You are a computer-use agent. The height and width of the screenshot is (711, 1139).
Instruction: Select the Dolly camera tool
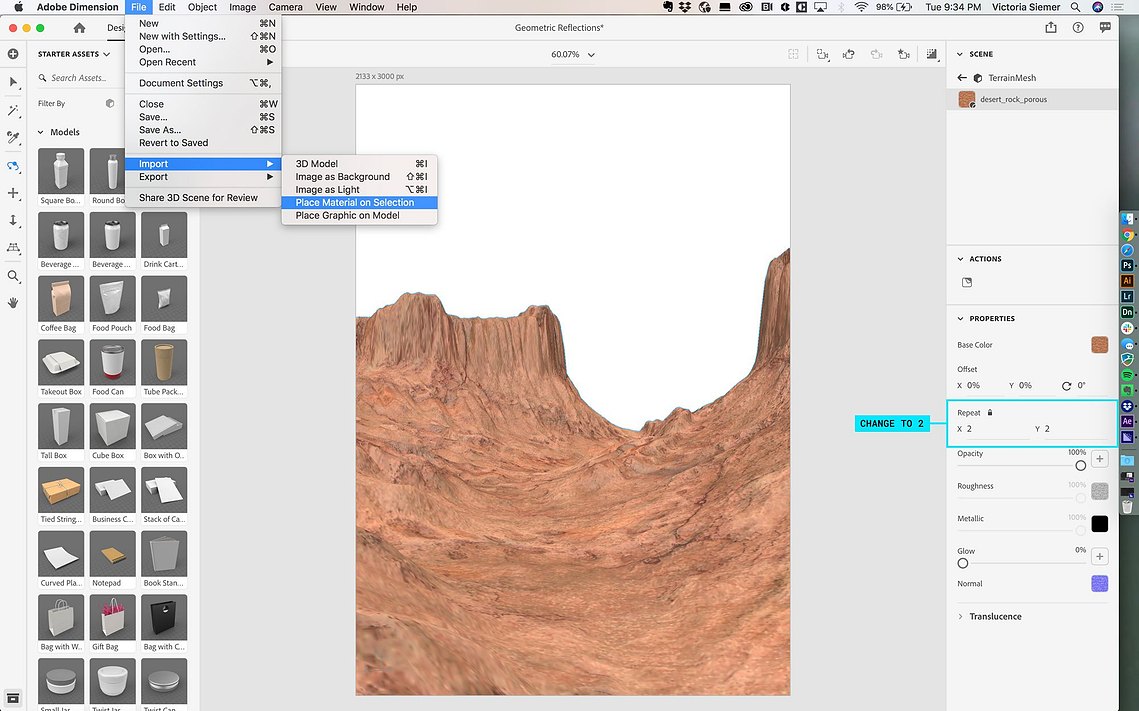(13, 220)
